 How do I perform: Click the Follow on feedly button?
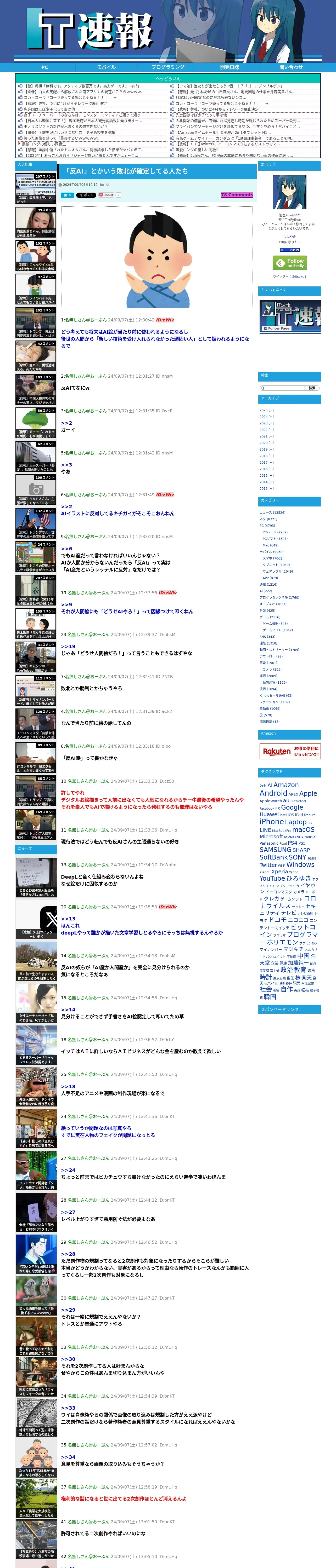290,262
